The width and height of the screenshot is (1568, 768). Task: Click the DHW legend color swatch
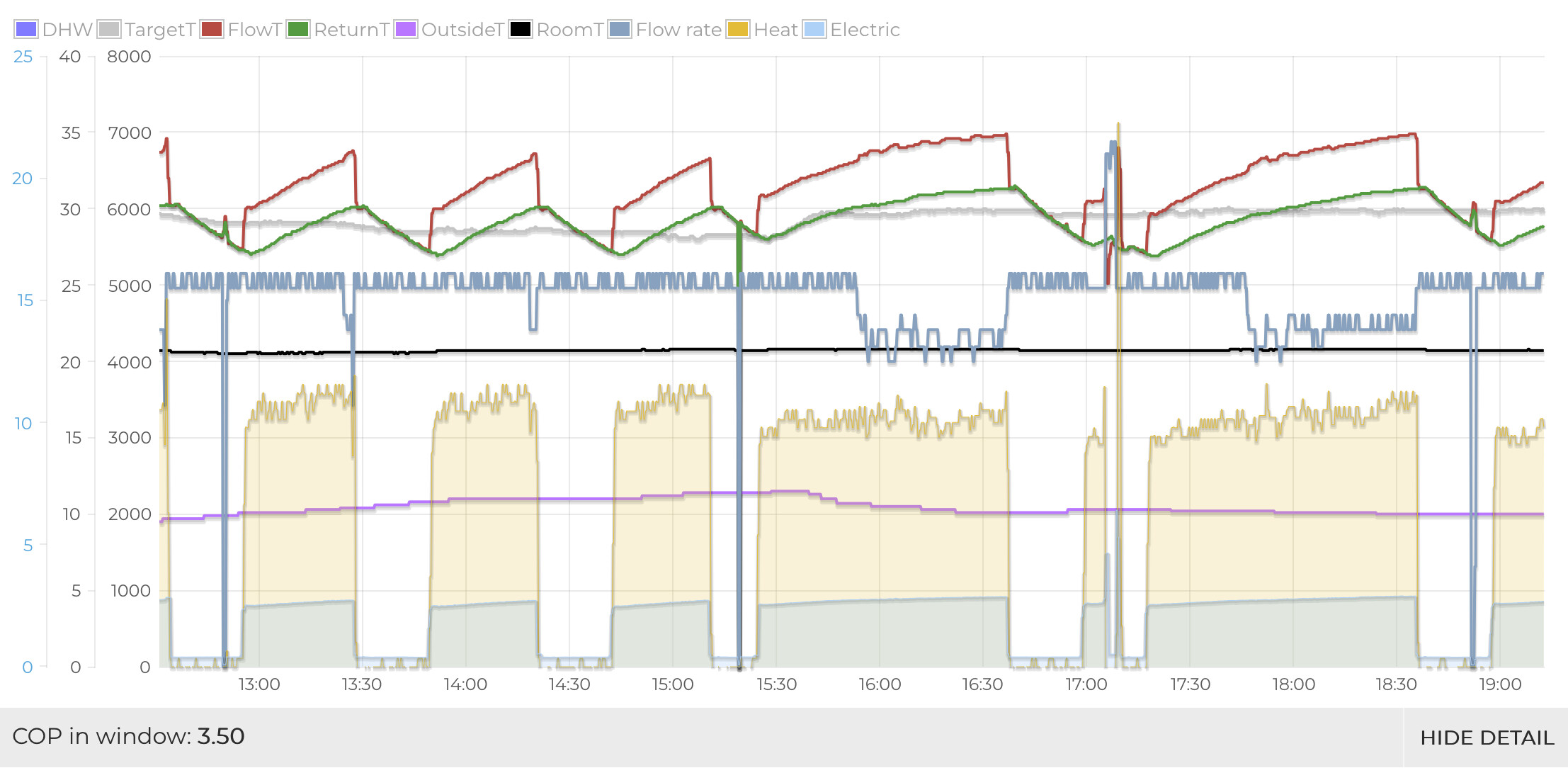(x=25, y=30)
